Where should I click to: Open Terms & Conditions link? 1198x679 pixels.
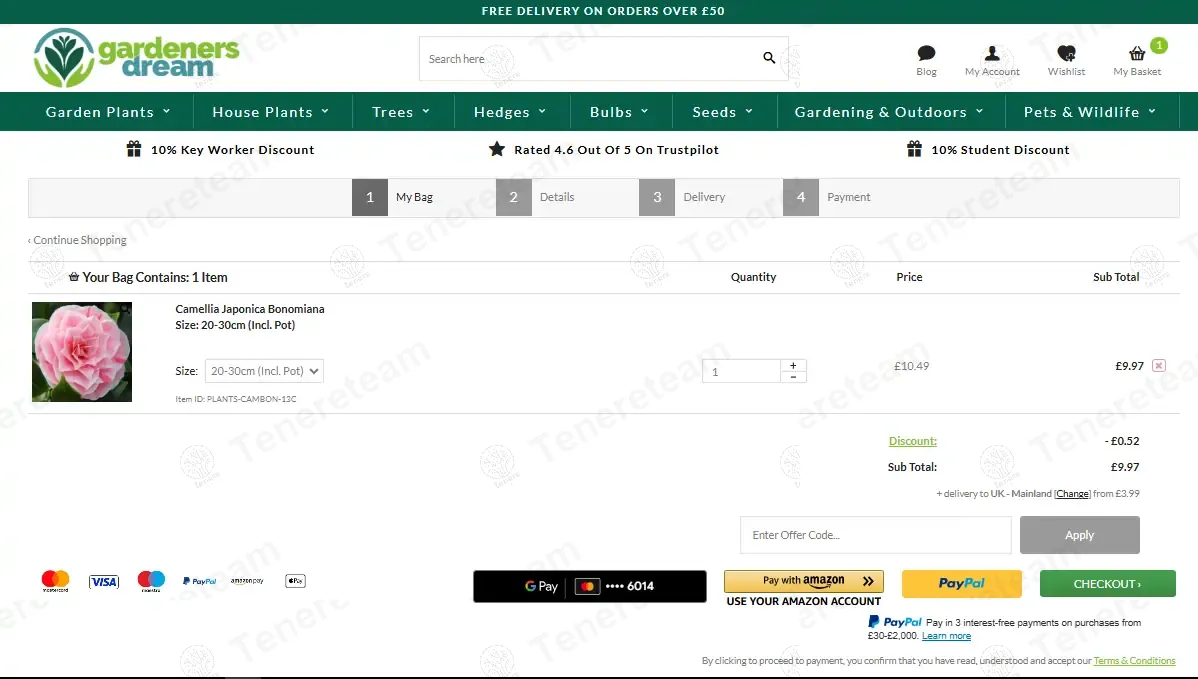1135,661
